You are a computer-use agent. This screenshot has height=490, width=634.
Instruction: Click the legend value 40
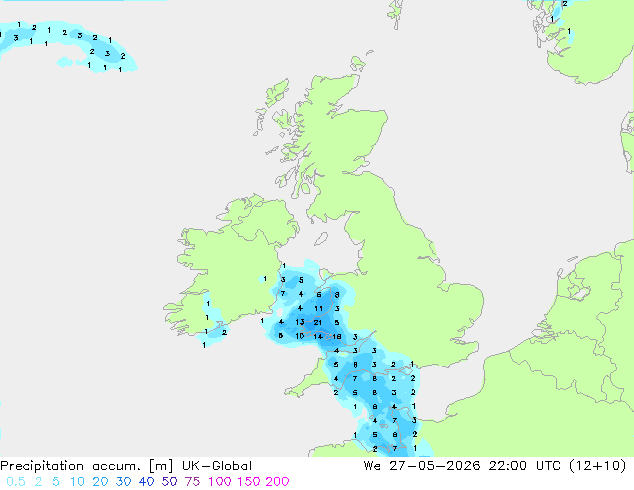(x=146, y=482)
